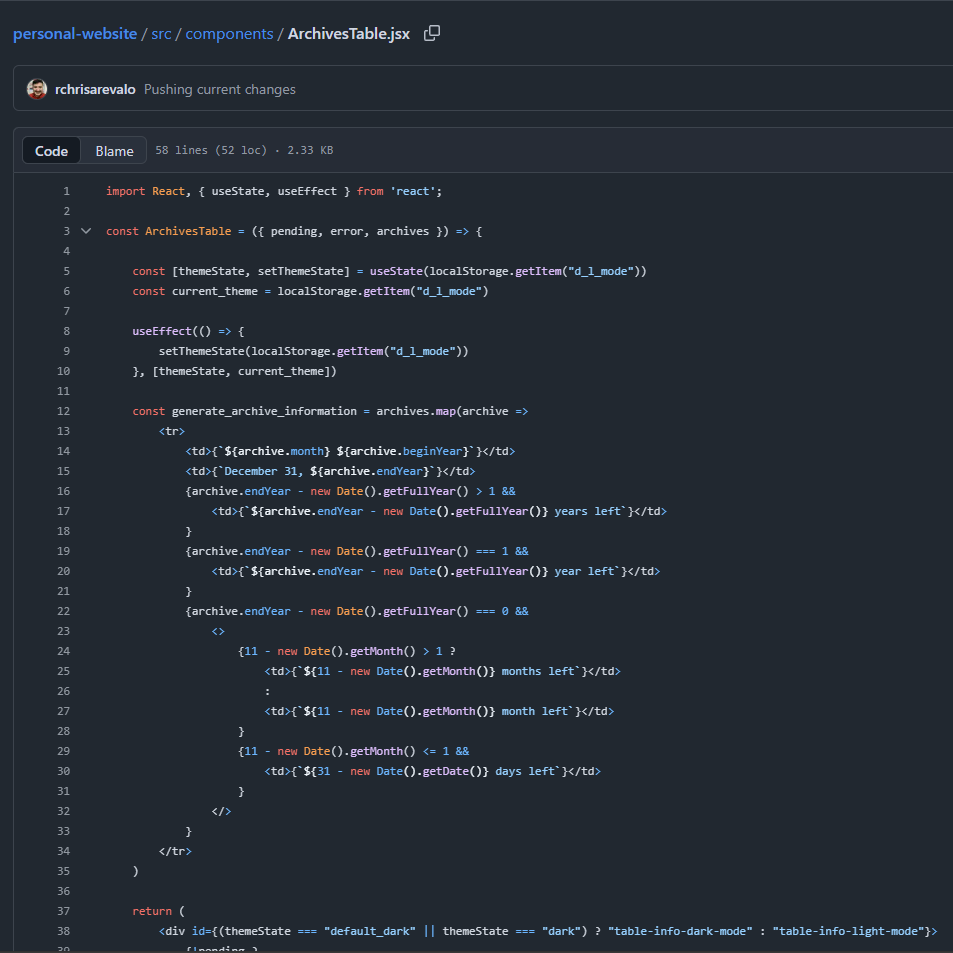Select line number 1 in the gutter
Image resolution: width=953 pixels, height=953 pixels.
[x=66, y=191]
